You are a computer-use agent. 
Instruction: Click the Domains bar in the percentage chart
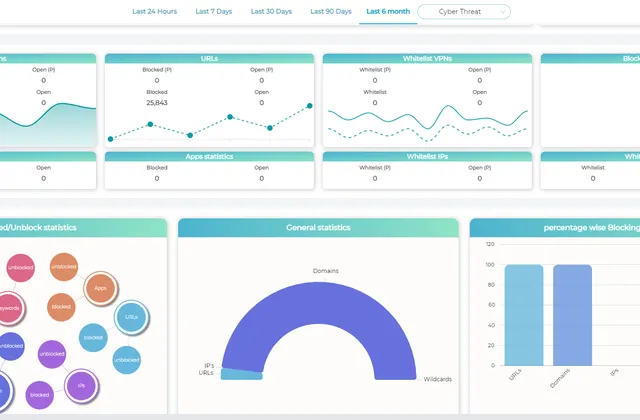click(x=572, y=315)
